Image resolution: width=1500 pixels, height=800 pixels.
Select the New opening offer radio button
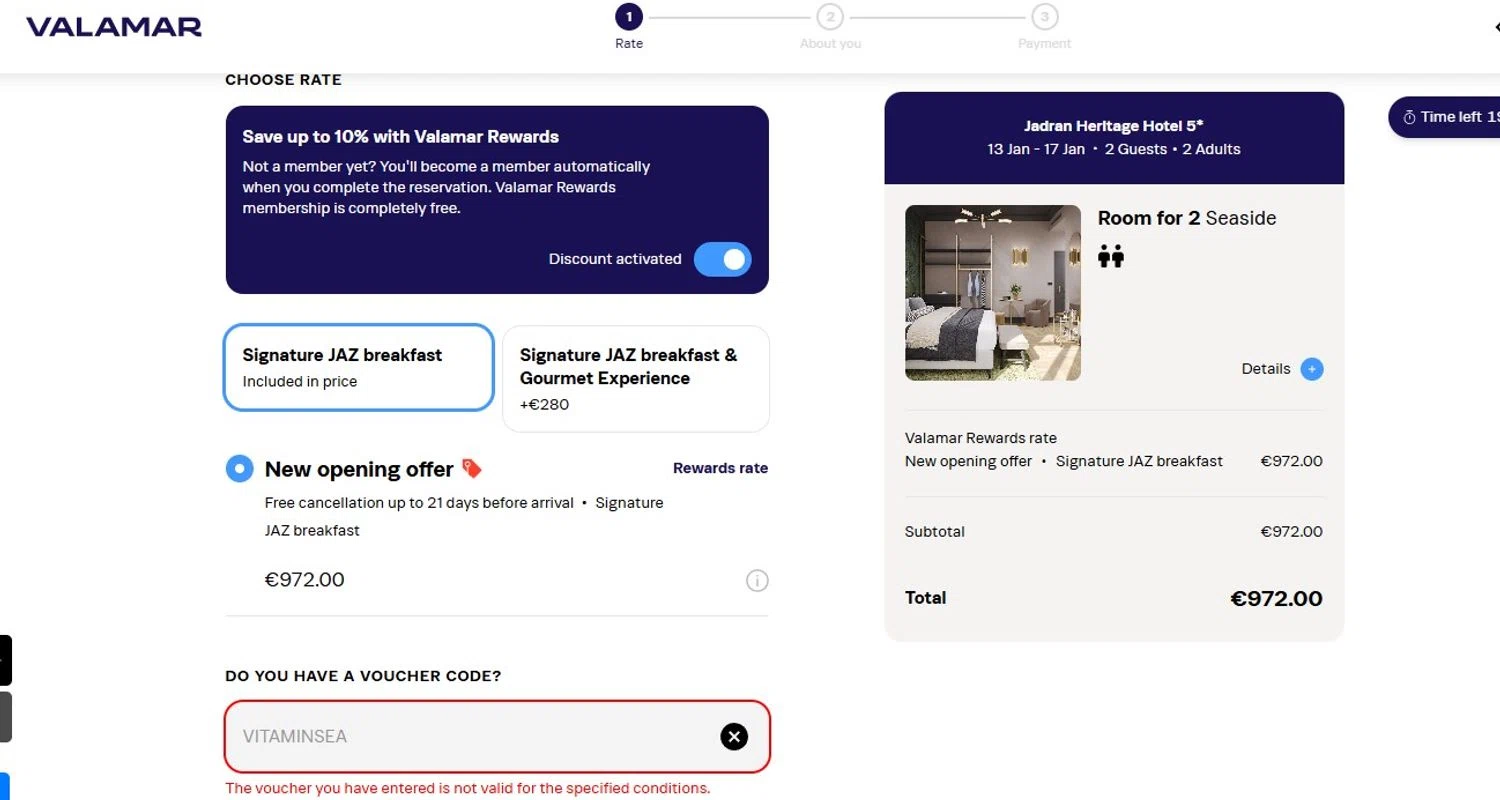click(239, 468)
